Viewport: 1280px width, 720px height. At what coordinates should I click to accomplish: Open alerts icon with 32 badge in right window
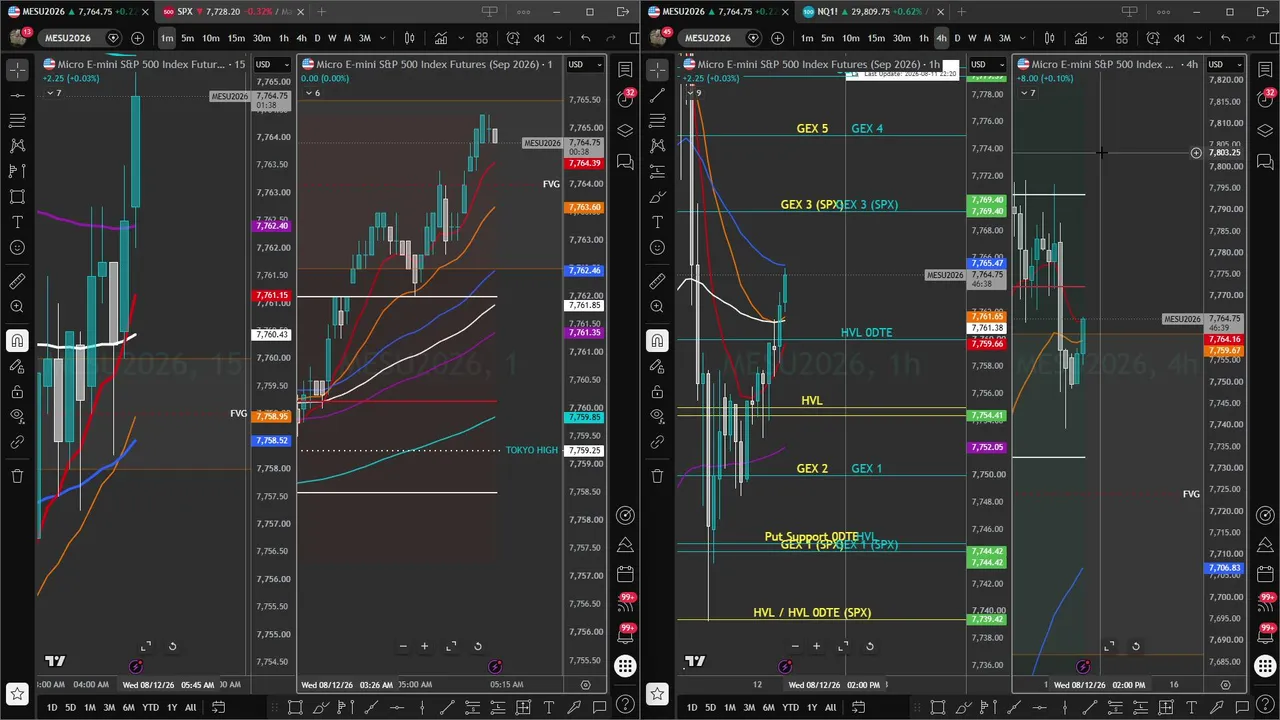1265,99
